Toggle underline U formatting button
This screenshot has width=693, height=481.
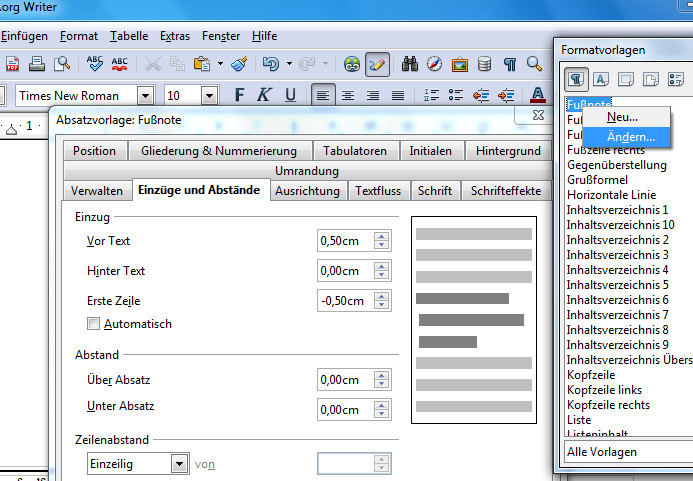tap(290, 96)
